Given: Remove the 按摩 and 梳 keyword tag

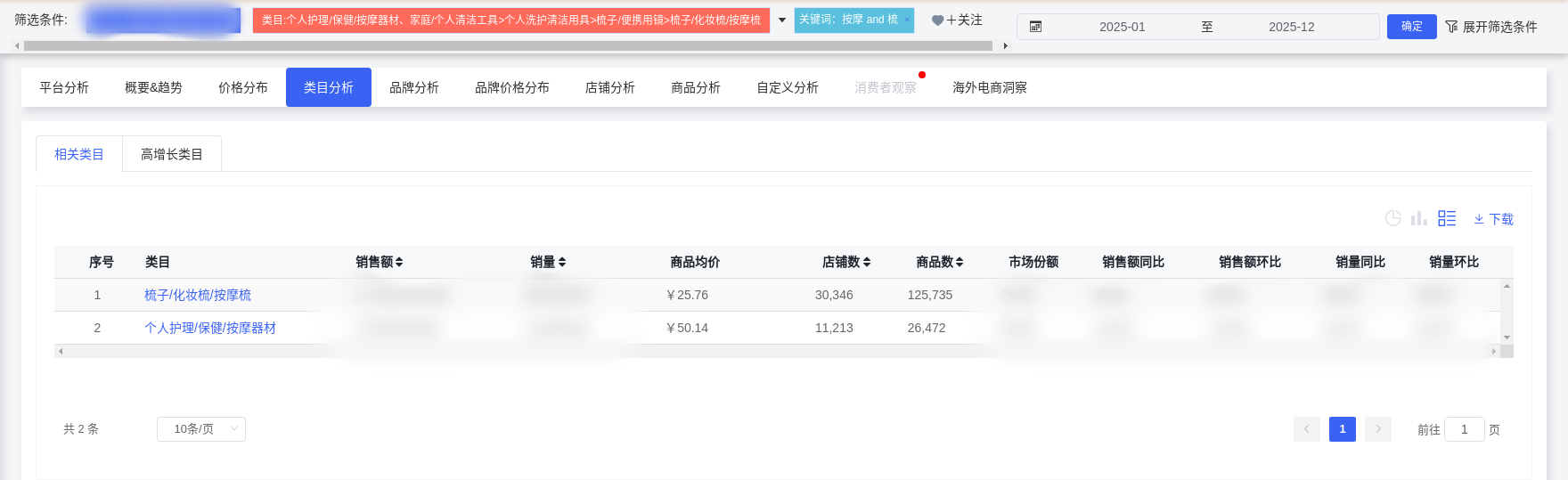Looking at the screenshot, I should 907,20.
